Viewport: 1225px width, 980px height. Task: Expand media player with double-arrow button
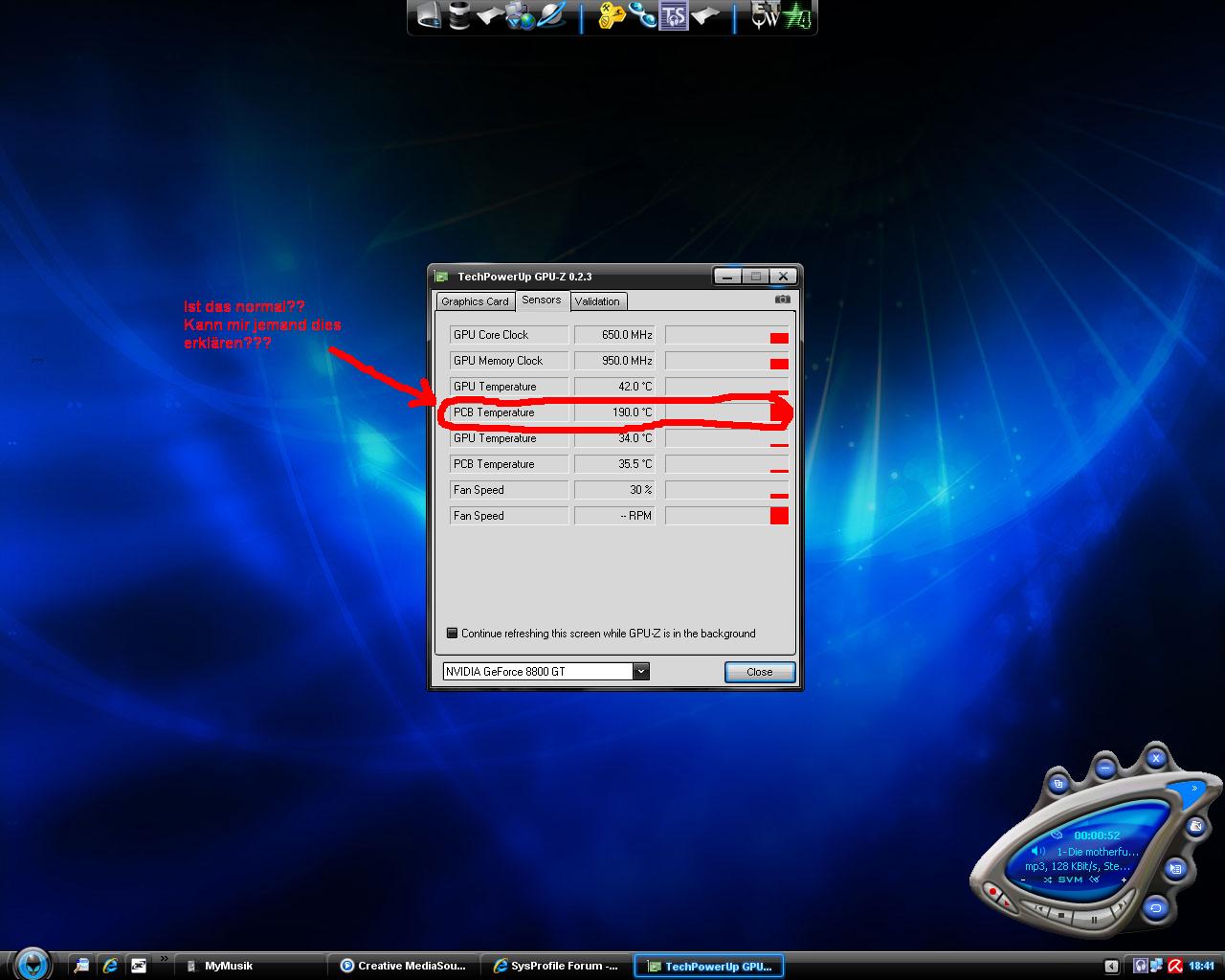1194,789
